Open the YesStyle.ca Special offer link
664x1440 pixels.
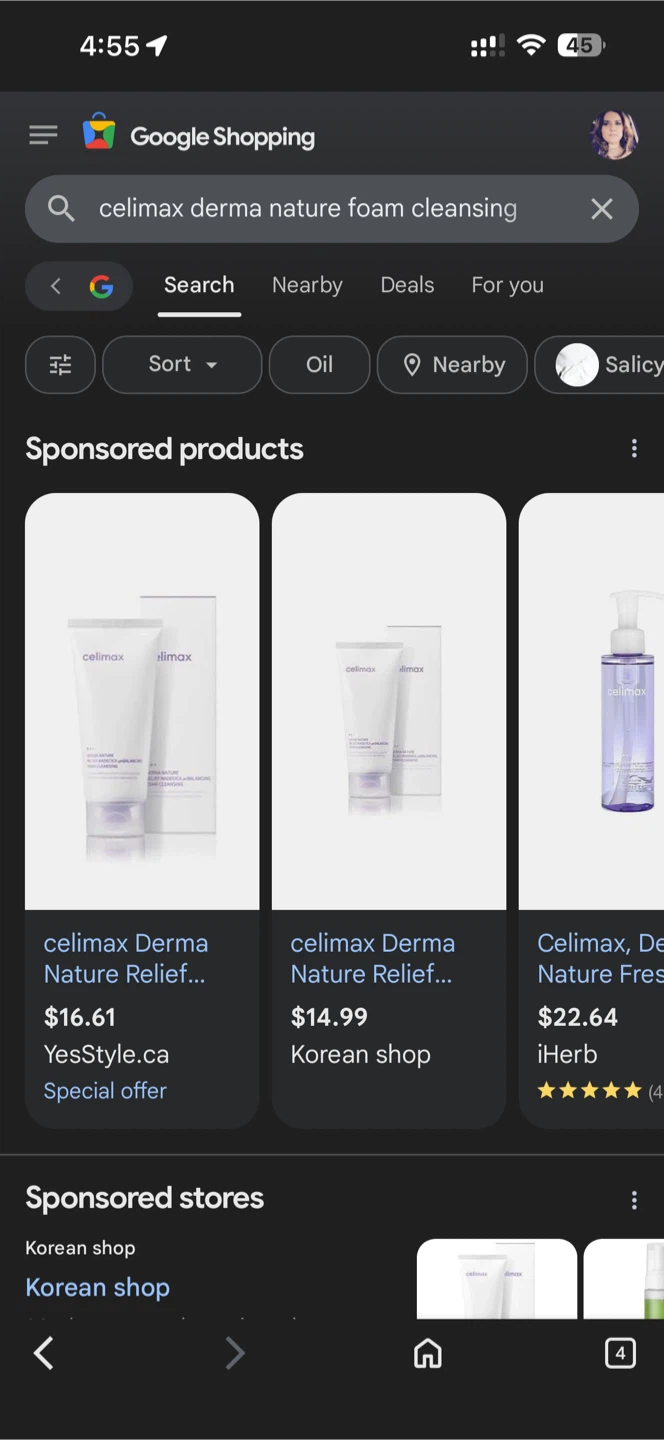tap(105, 1091)
